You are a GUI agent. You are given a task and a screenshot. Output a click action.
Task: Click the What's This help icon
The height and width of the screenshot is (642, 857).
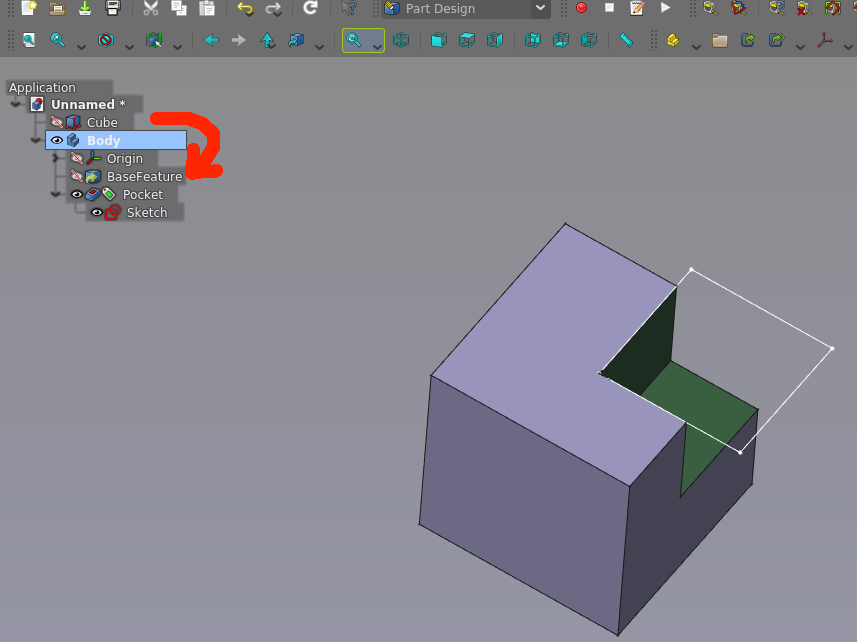[346, 10]
